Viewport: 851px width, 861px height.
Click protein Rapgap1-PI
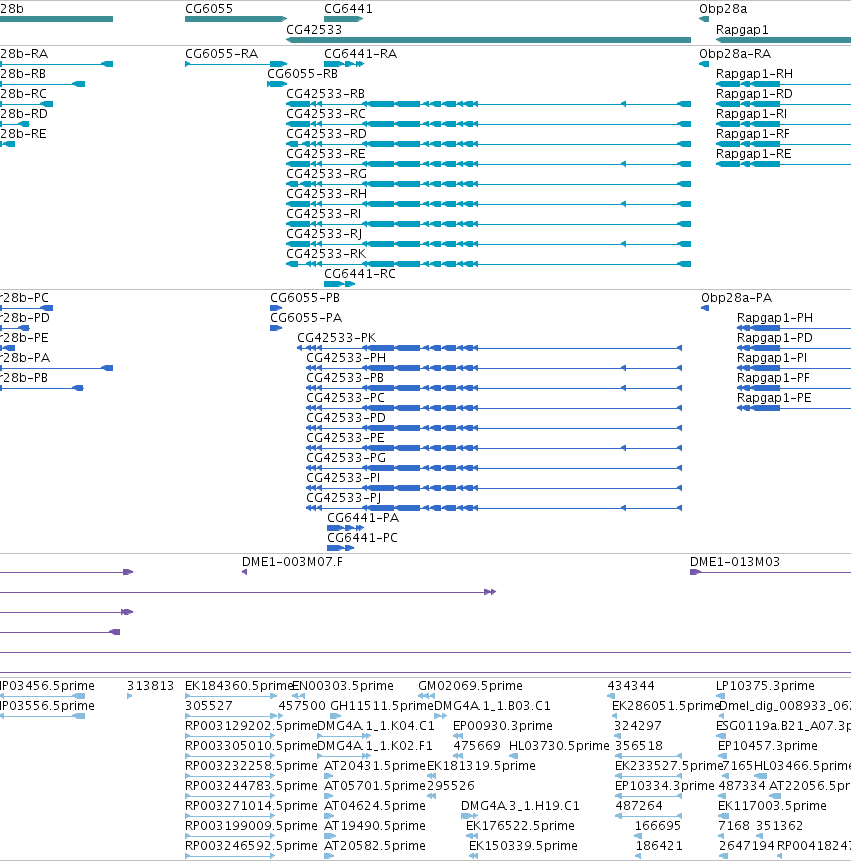772,358
